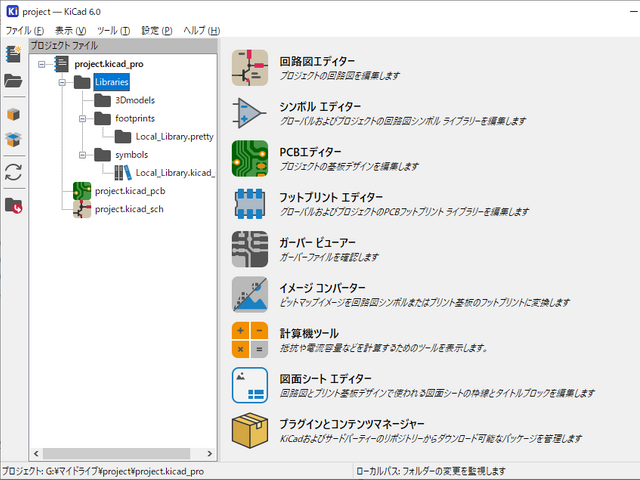Launch the symbol editor icon (シンボル エディター)

pyautogui.click(x=250, y=113)
